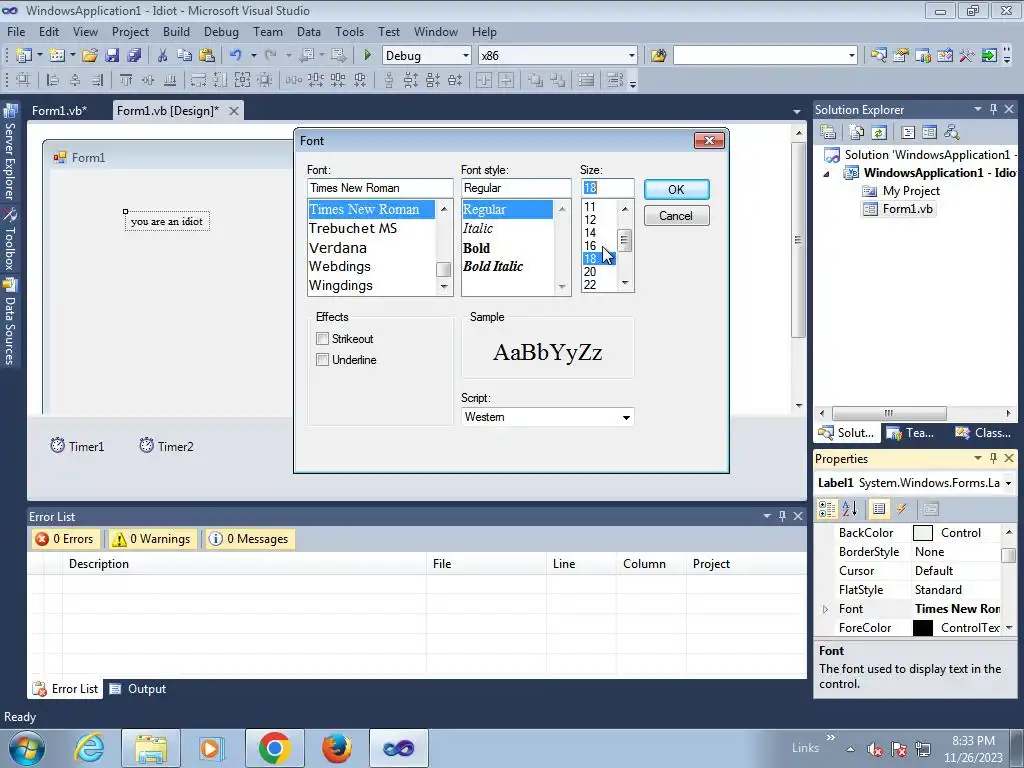Toggle the 0 Warnings filter
This screenshot has width=1024, height=768.
coord(152,539)
